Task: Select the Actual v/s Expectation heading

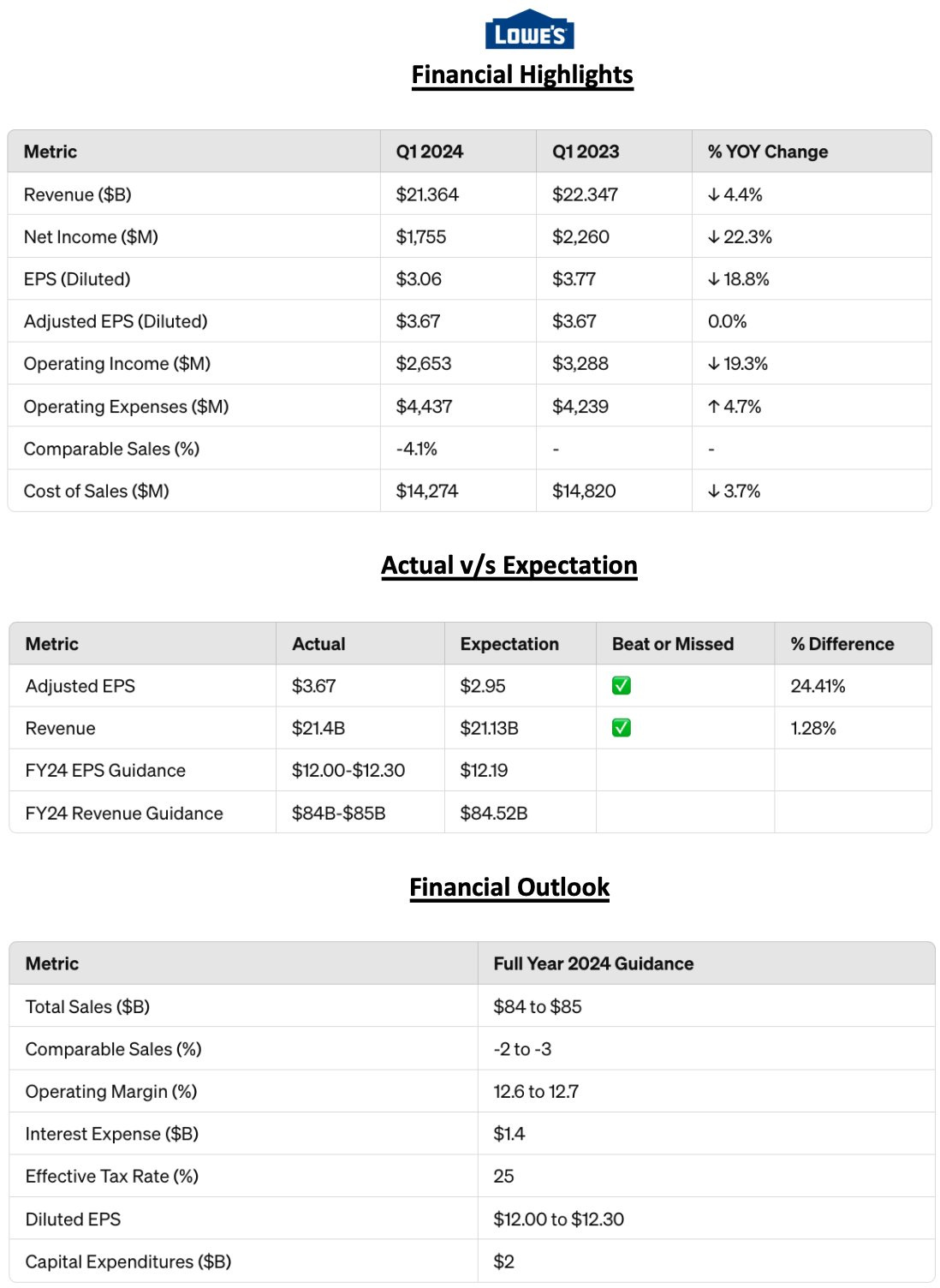Action: coord(509,566)
